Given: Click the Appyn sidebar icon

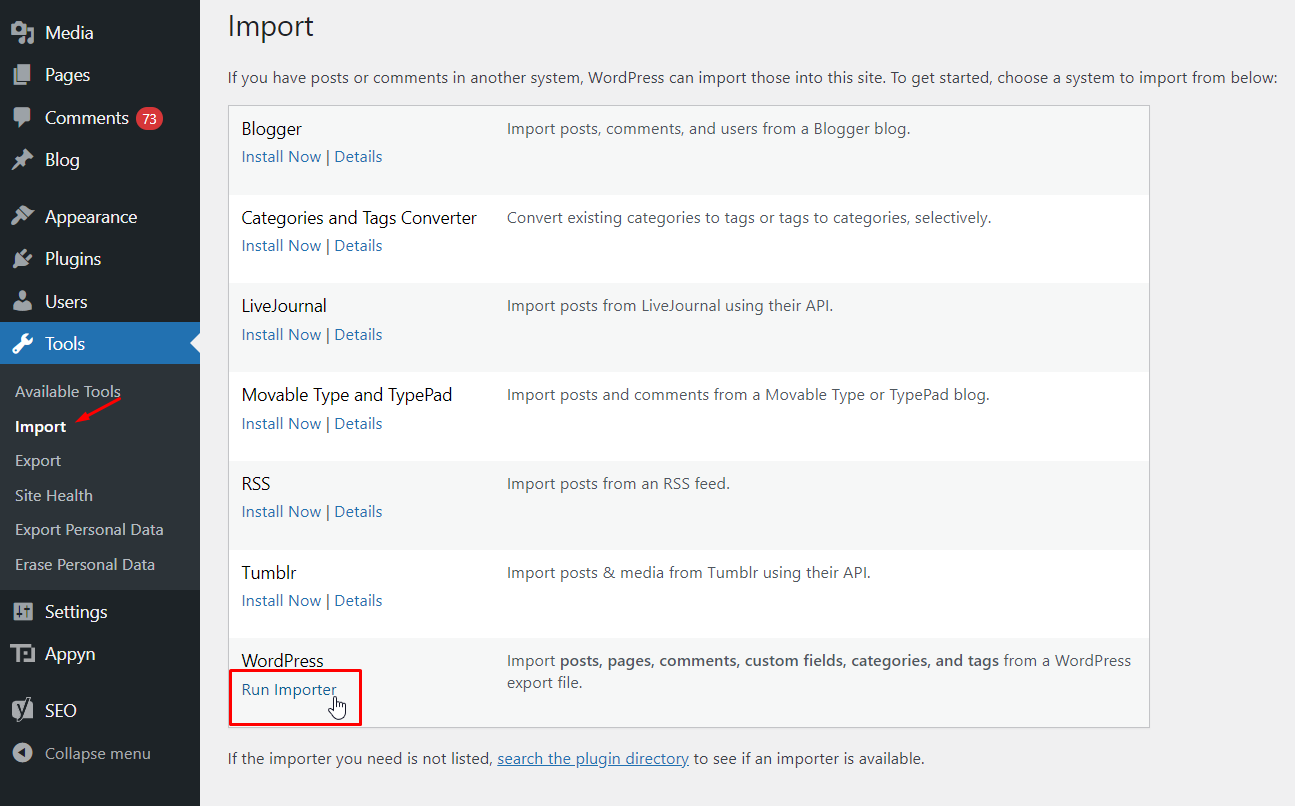Looking at the screenshot, I should coord(22,654).
